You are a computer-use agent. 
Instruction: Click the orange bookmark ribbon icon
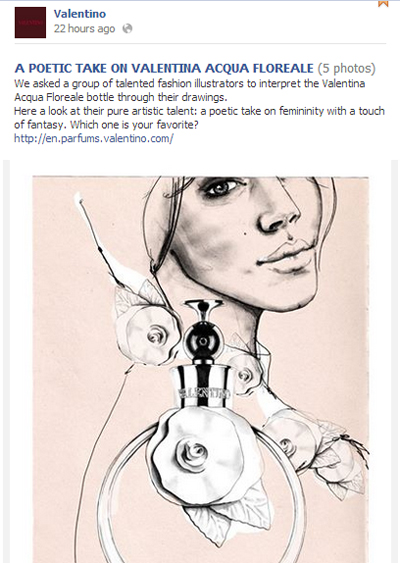coord(383,3)
